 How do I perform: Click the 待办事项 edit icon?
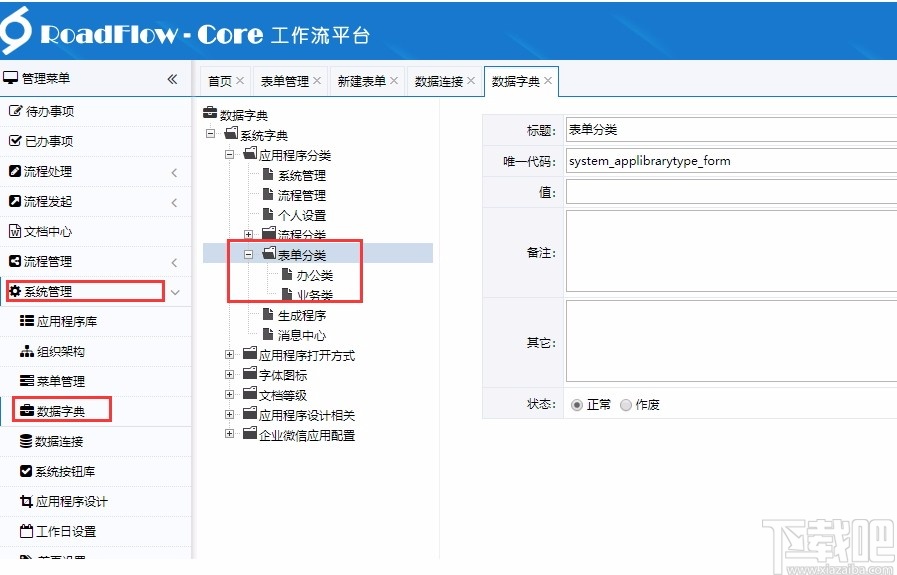point(15,110)
